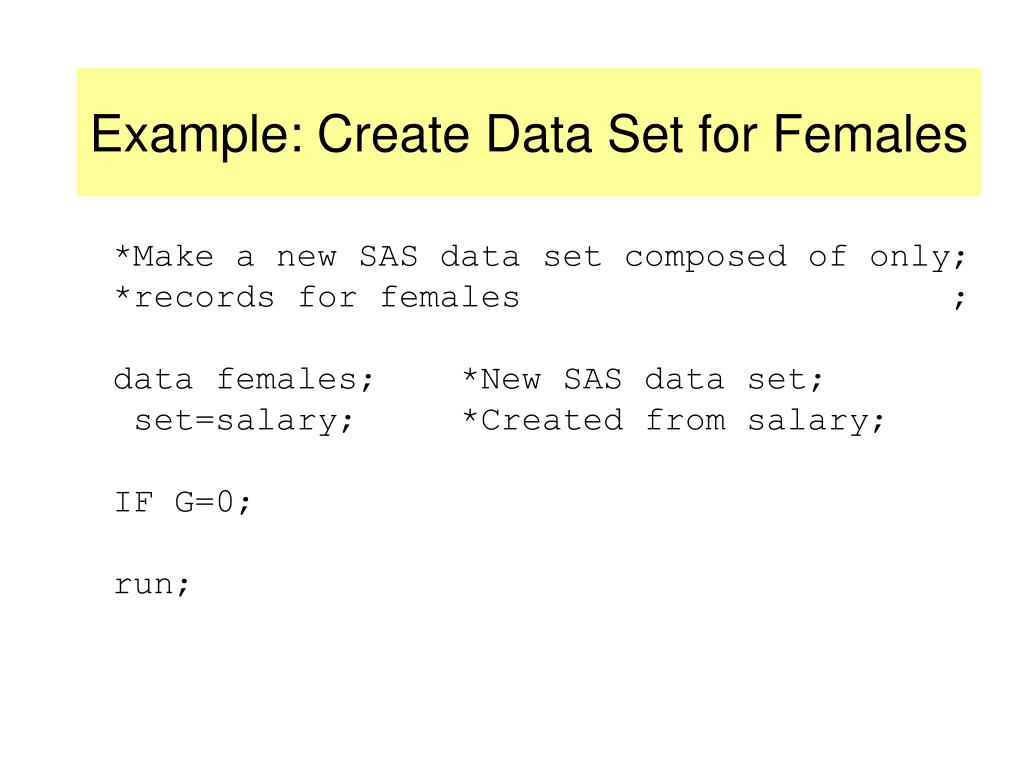Click the word 'composed' in the first comment

pos(705,257)
